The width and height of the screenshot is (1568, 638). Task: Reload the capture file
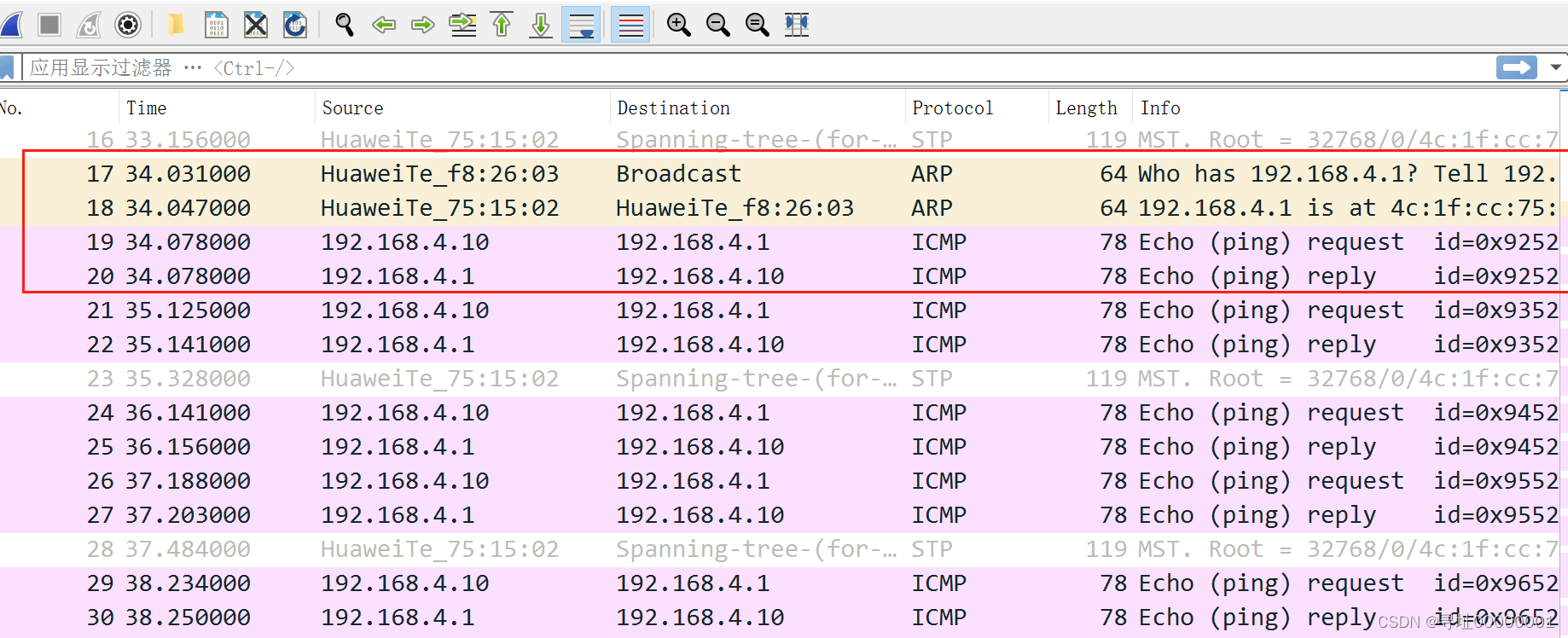click(295, 25)
